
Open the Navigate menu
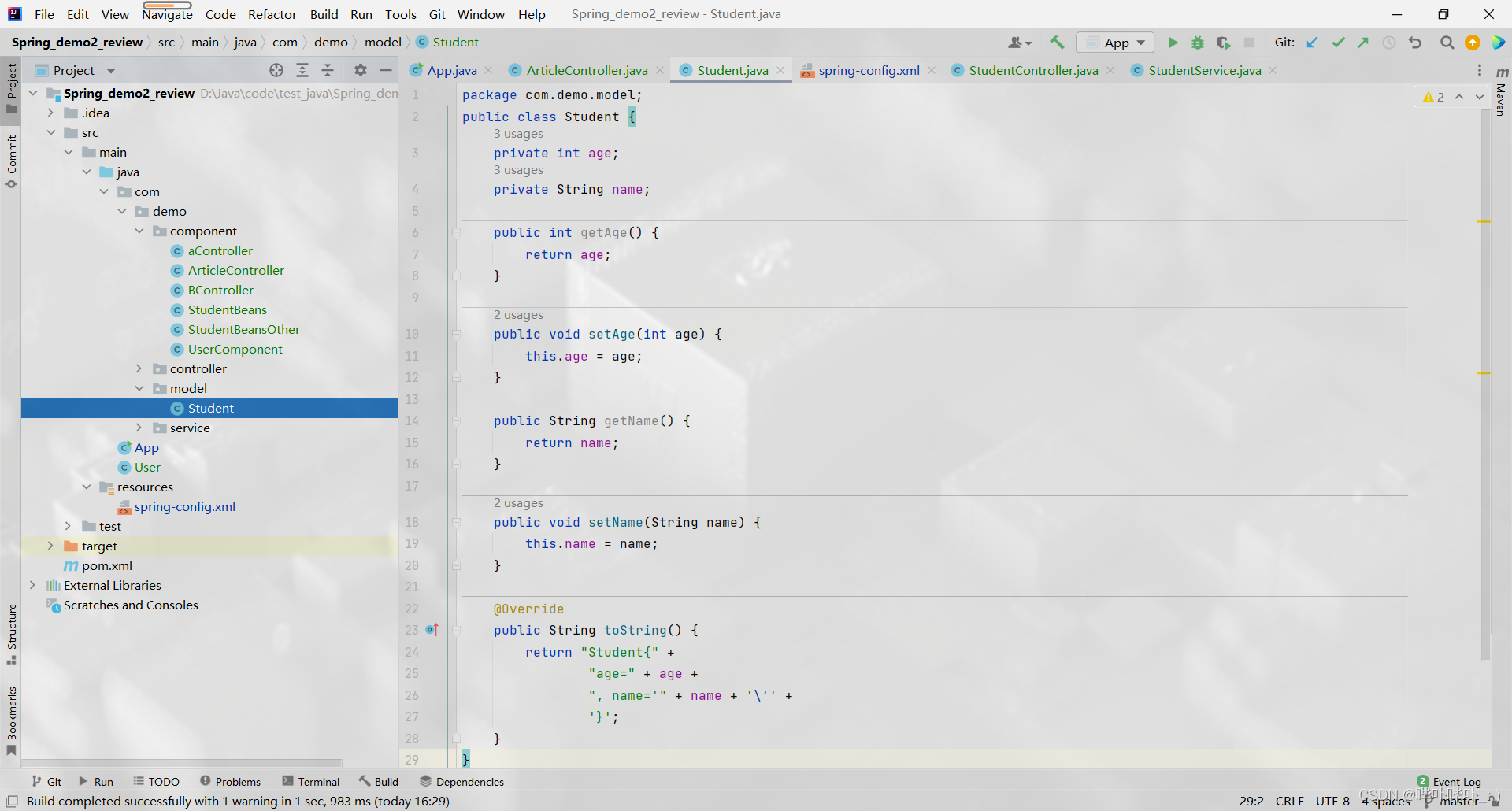[167, 14]
